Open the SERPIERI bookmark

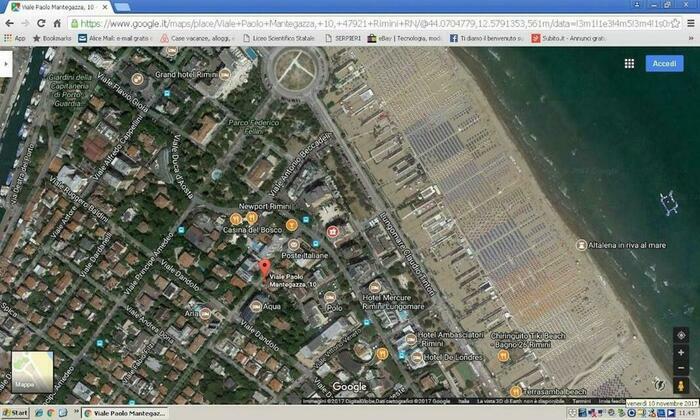343,38
